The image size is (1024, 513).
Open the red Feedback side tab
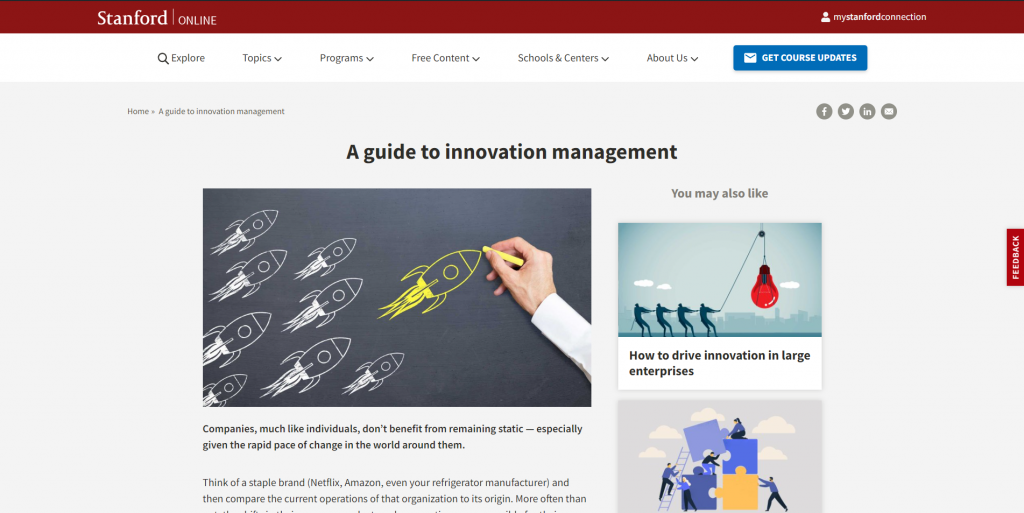1015,257
